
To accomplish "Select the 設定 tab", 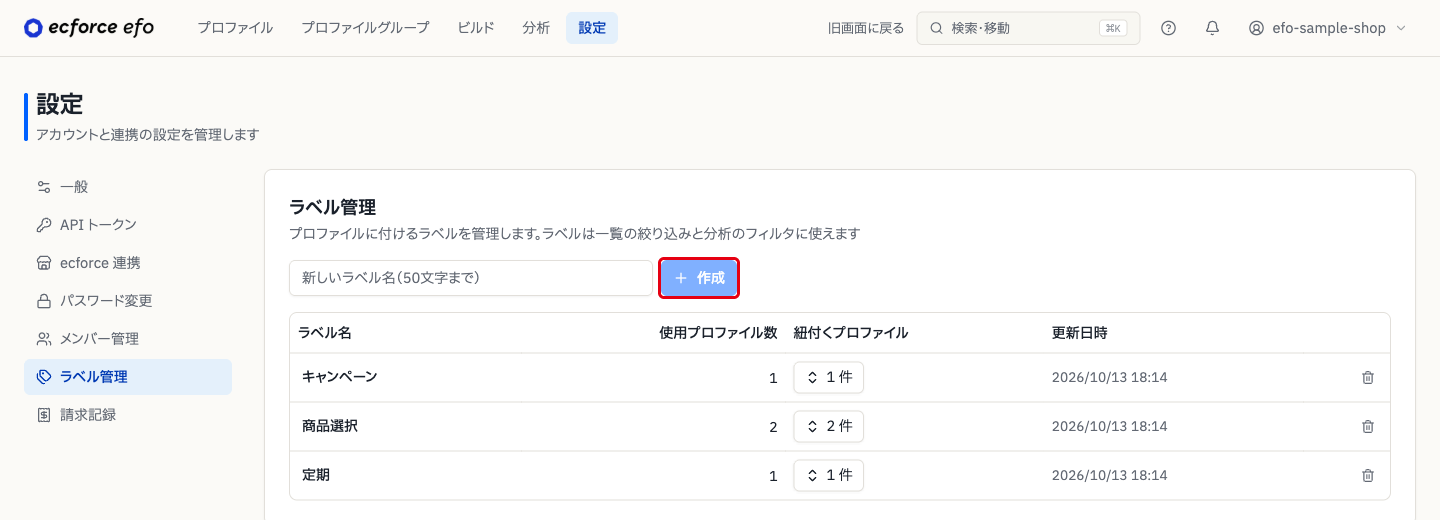I will (x=592, y=28).
